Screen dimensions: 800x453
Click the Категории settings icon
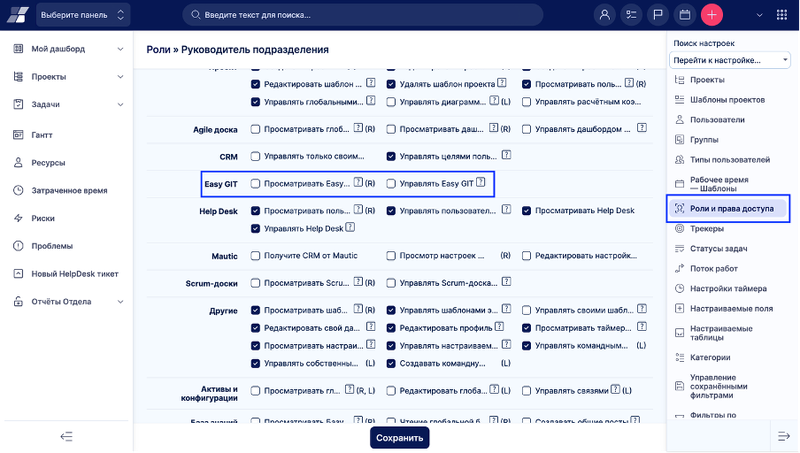(680, 357)
